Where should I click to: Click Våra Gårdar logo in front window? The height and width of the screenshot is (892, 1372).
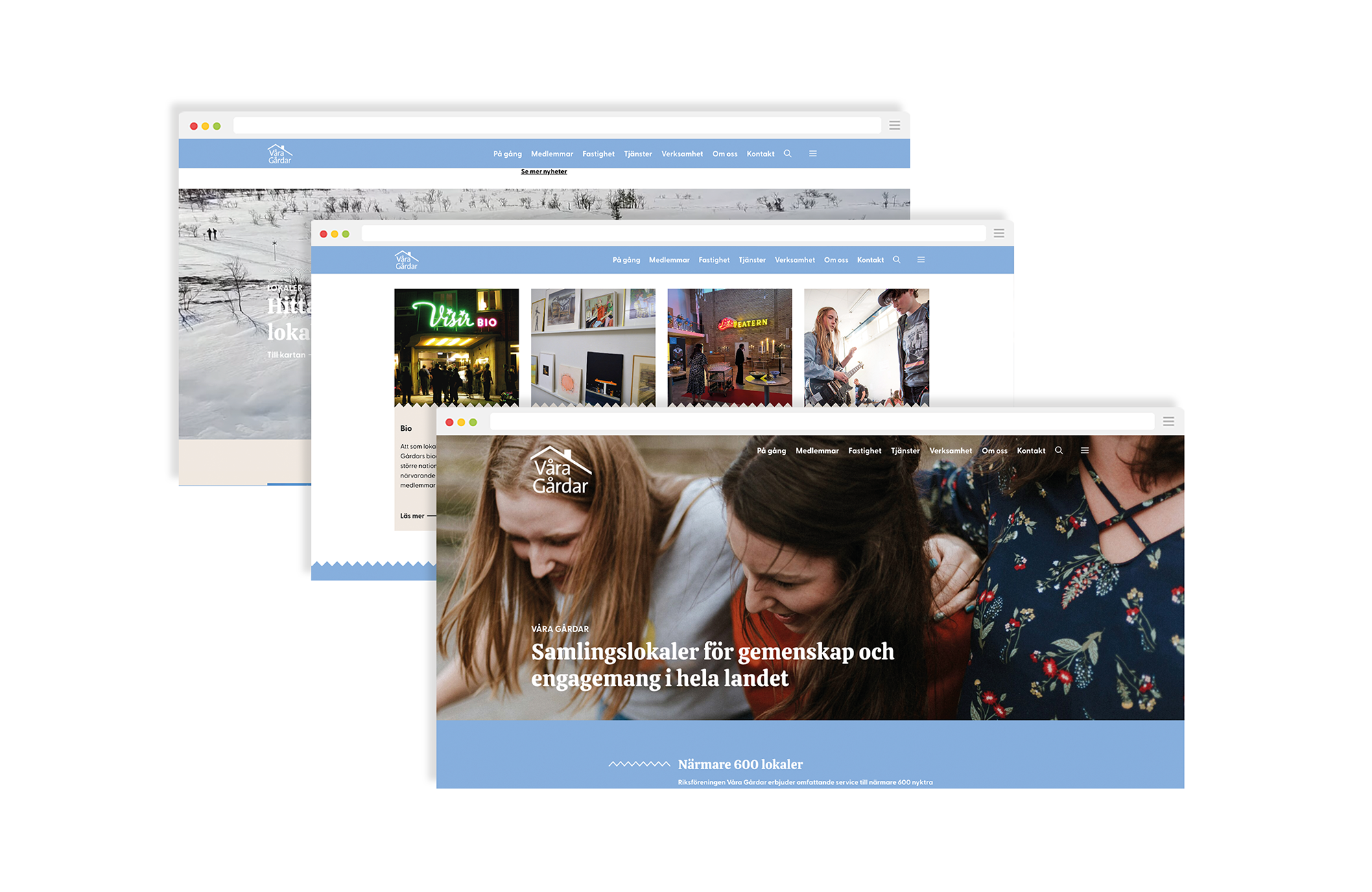point(561,470)
